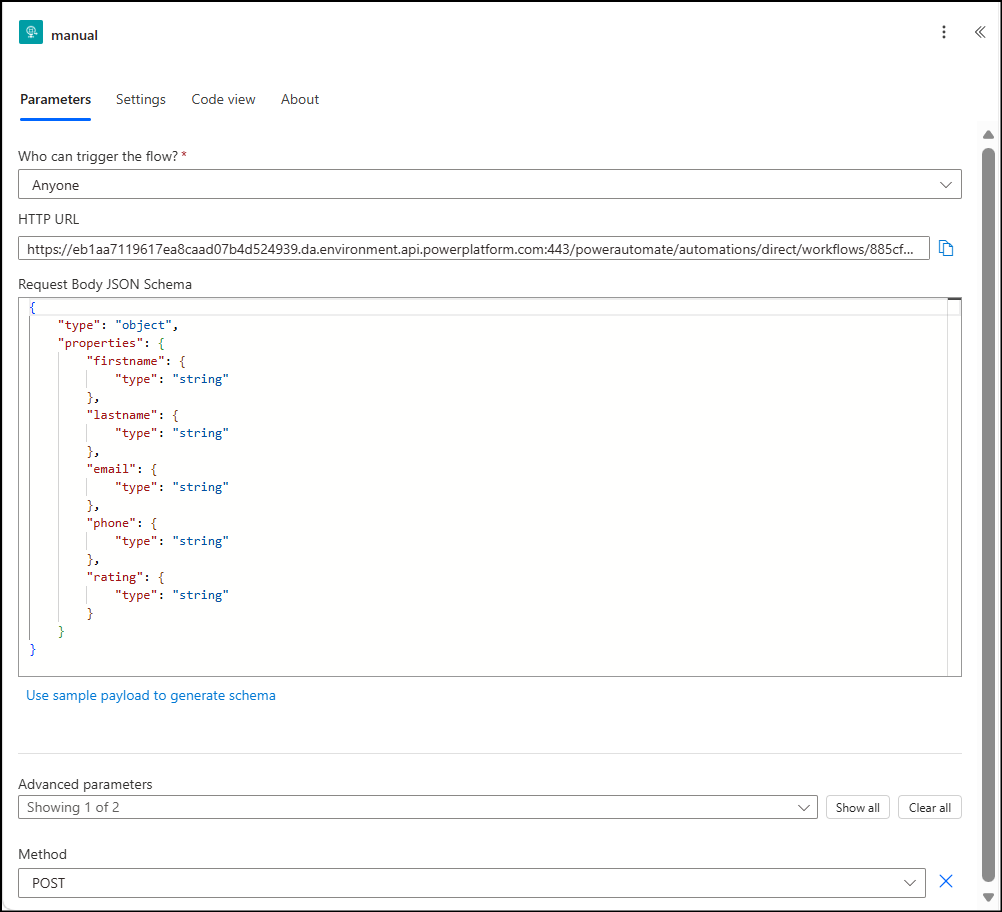Click the manual trigger icon
Screen dimensions: 1002x912
[x=31, y=32]
